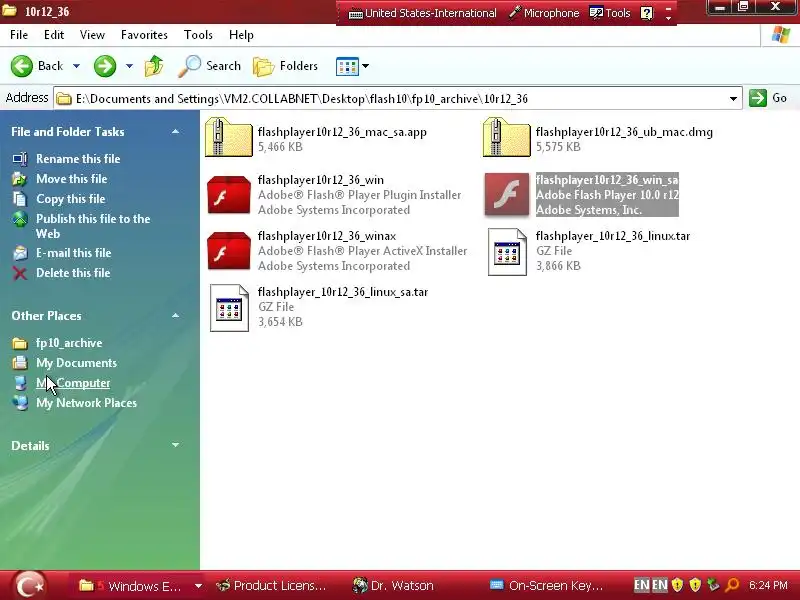This screenshot has width=800, height=600.
Task: Switch to Product Licens... taskbar window
Action: click(271, 586)
